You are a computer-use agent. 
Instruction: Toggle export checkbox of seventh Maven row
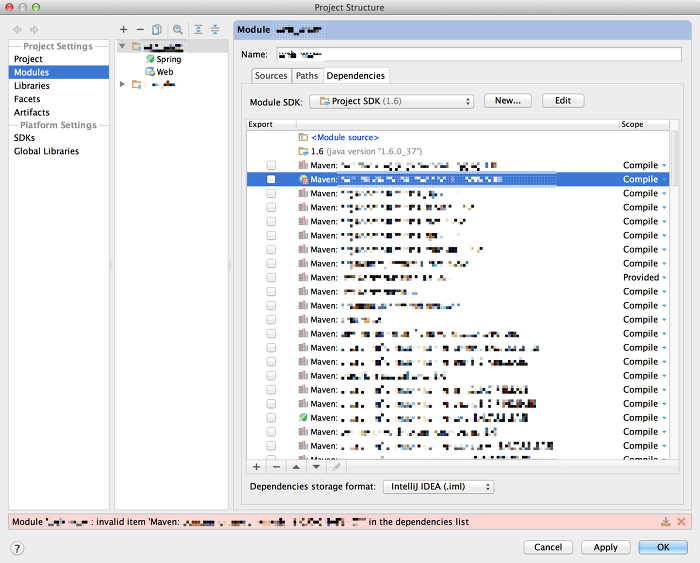(x=271, y=250)
